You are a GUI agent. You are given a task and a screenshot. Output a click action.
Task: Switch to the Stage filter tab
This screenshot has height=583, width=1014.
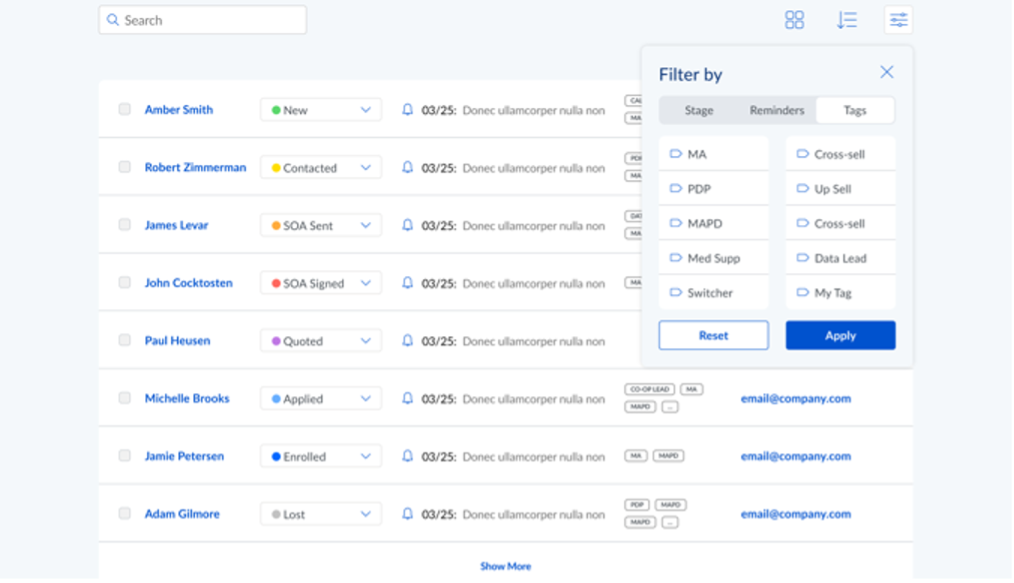[x=699, y=110]
